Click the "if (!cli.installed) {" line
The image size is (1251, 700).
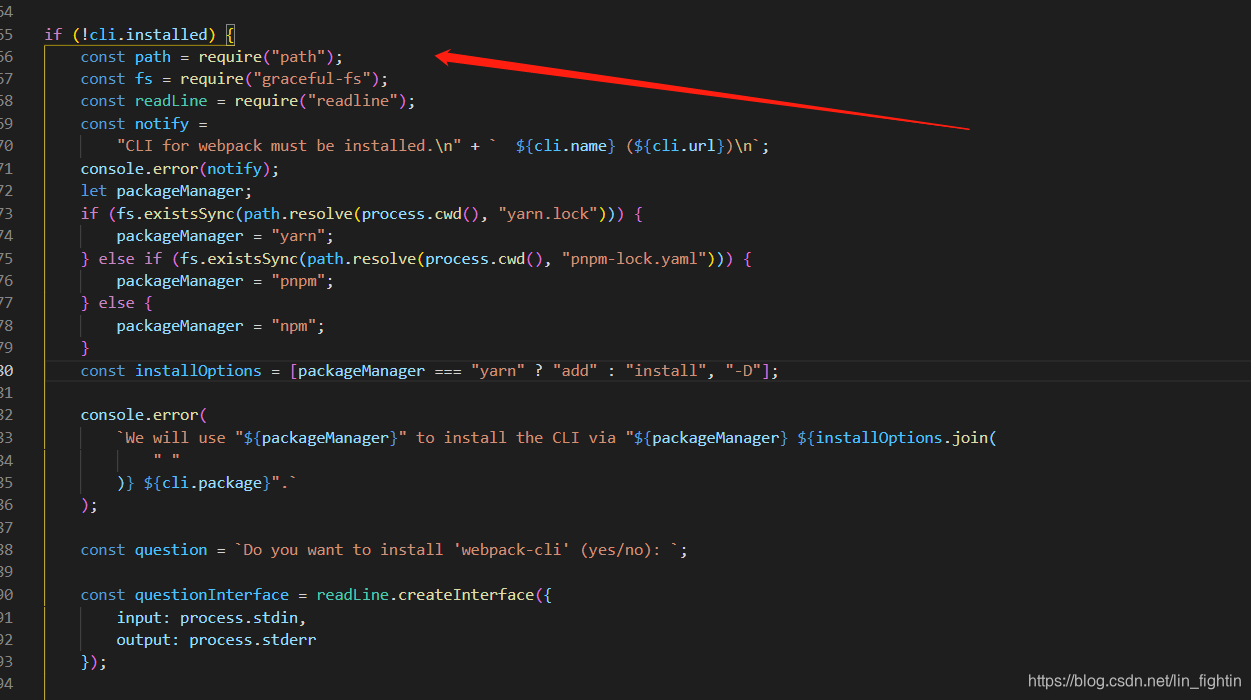click(139, 34)
